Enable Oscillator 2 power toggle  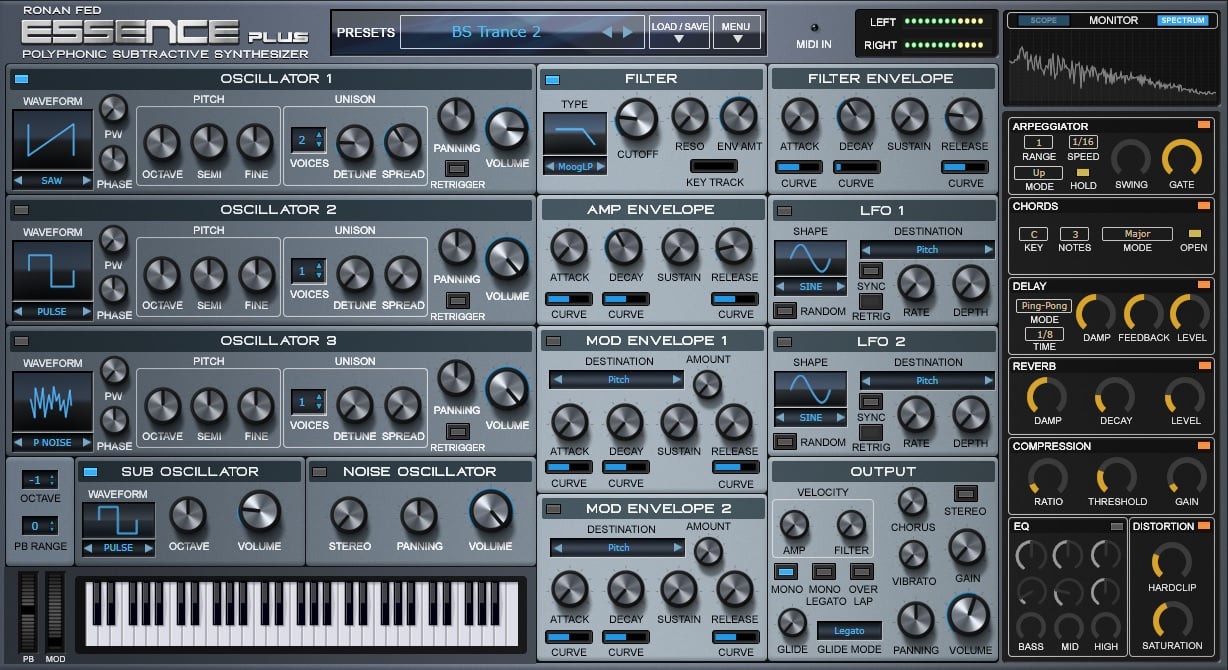21,210
